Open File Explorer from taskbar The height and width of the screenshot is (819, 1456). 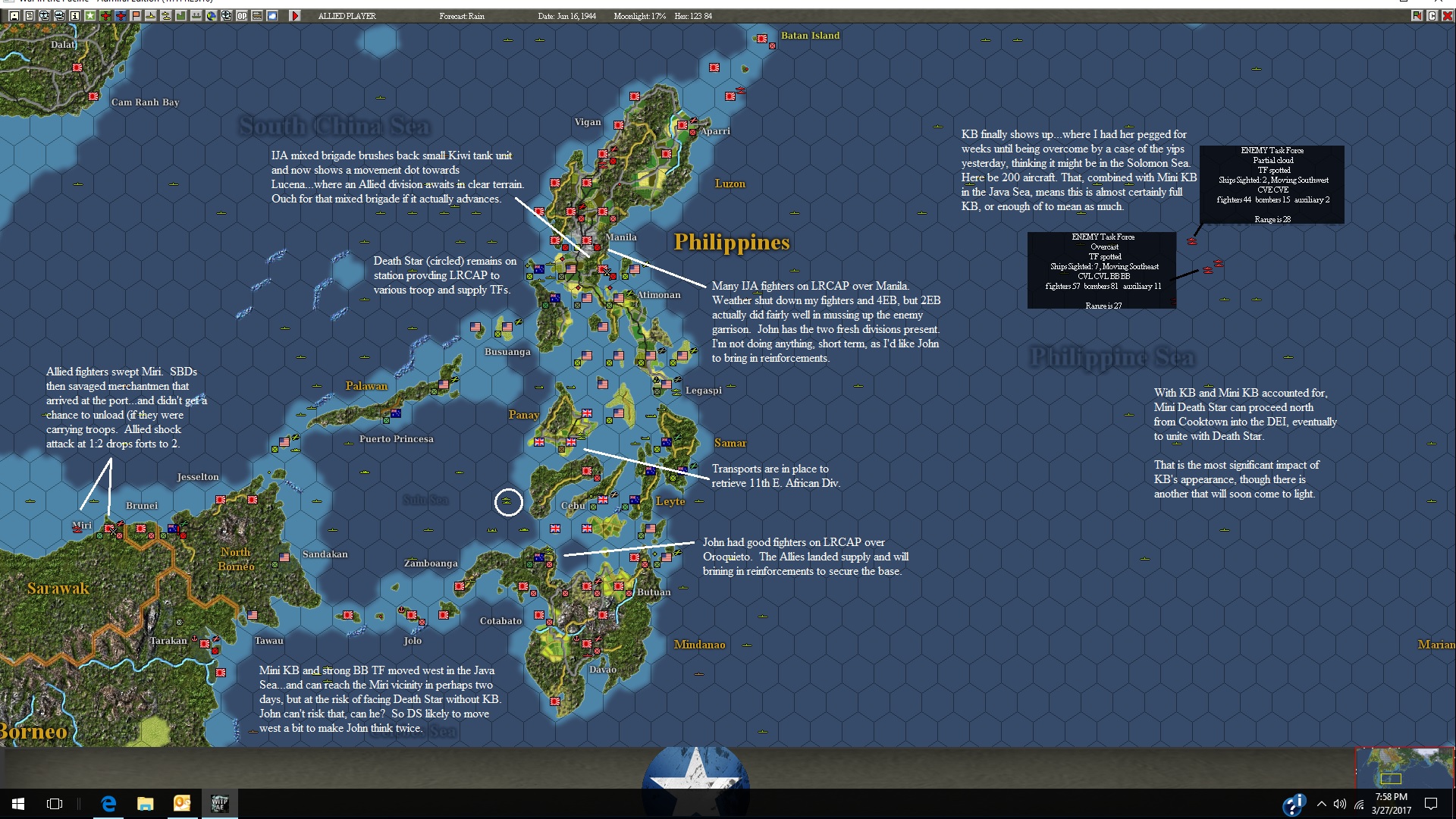146,804
